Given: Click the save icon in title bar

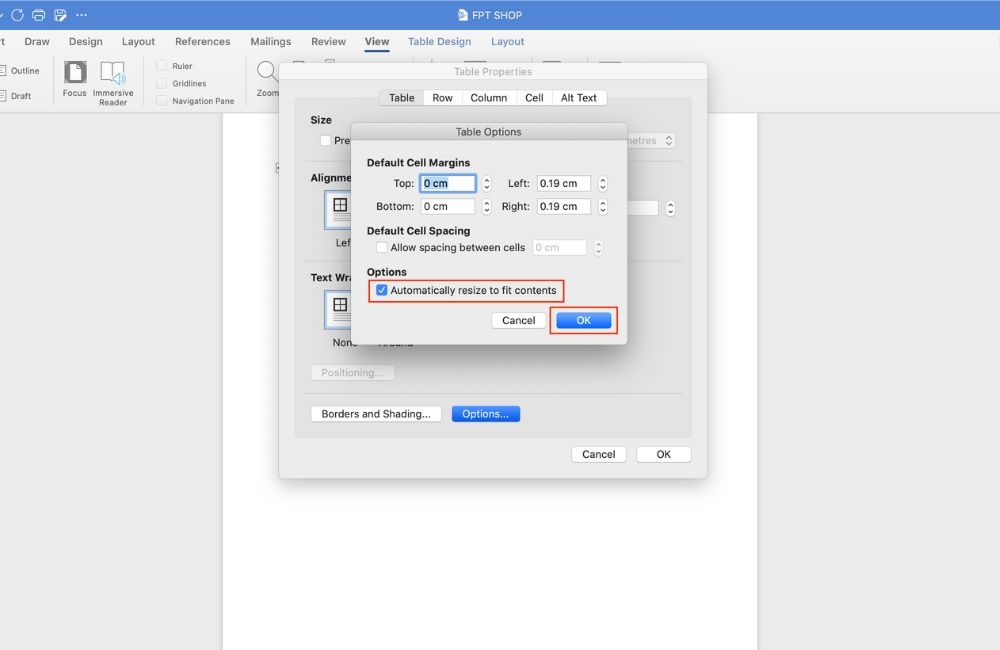Looking at the screenshot, I should point(60,15).
